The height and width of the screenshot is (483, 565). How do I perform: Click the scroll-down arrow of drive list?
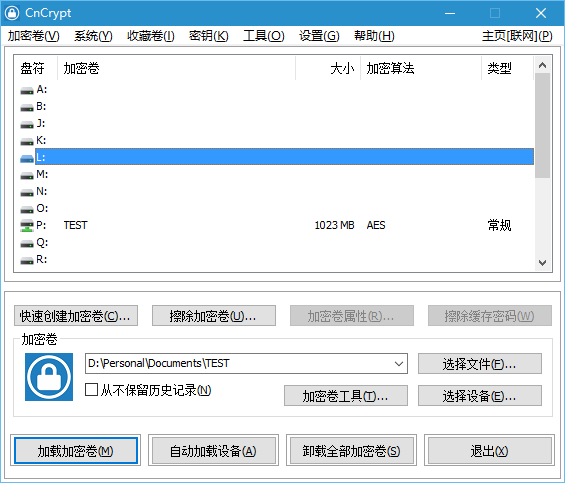click(x=542, y=263)
